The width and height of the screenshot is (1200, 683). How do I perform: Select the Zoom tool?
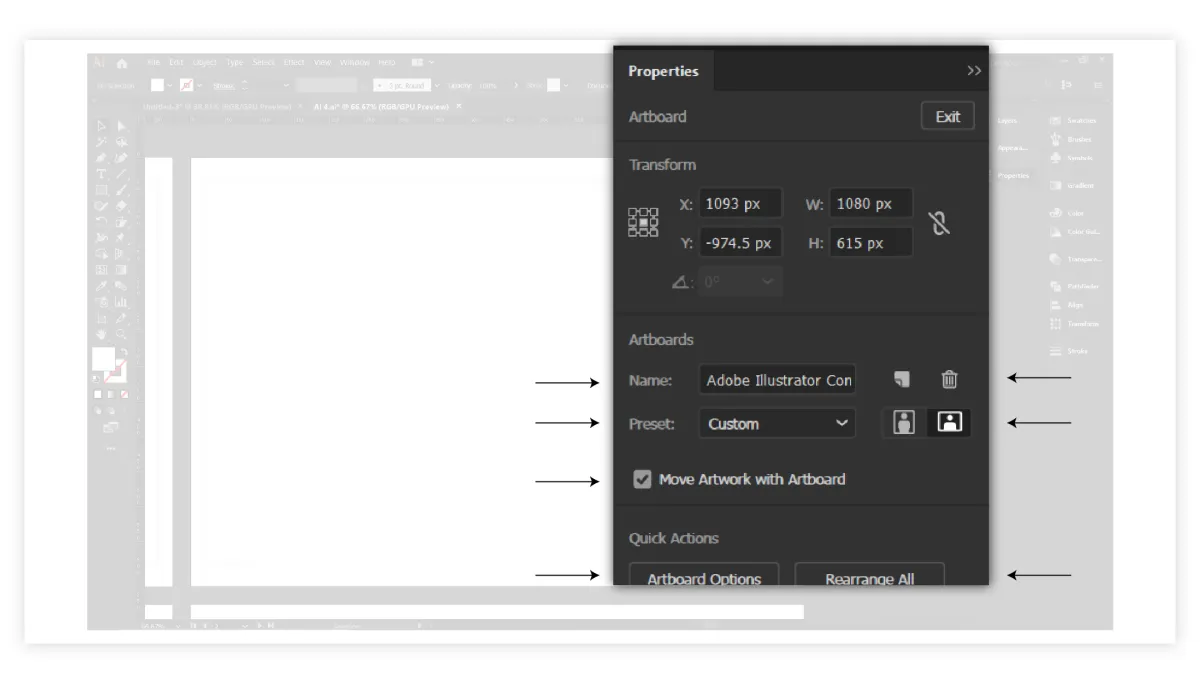tap(121, 334)
